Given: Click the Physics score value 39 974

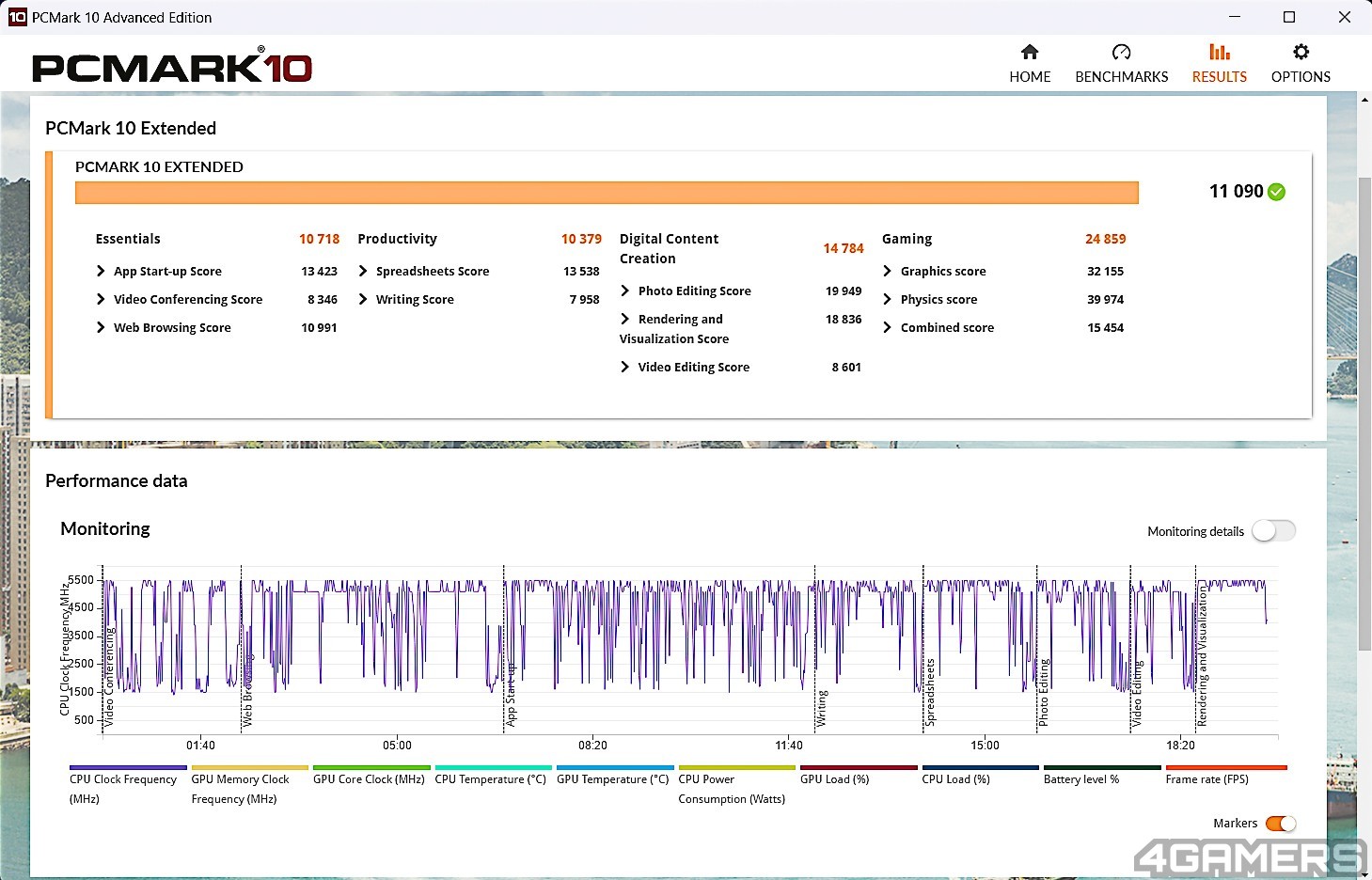Looking at the screenshot, I should coord(1105,299).
